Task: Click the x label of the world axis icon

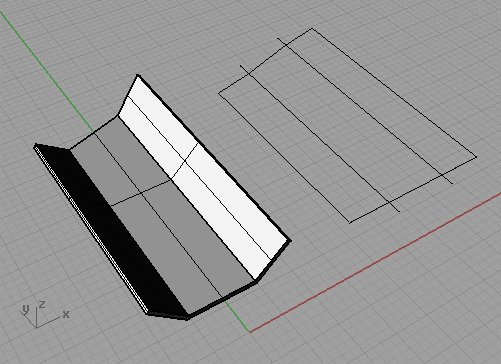Action: (x=66, y=314)
